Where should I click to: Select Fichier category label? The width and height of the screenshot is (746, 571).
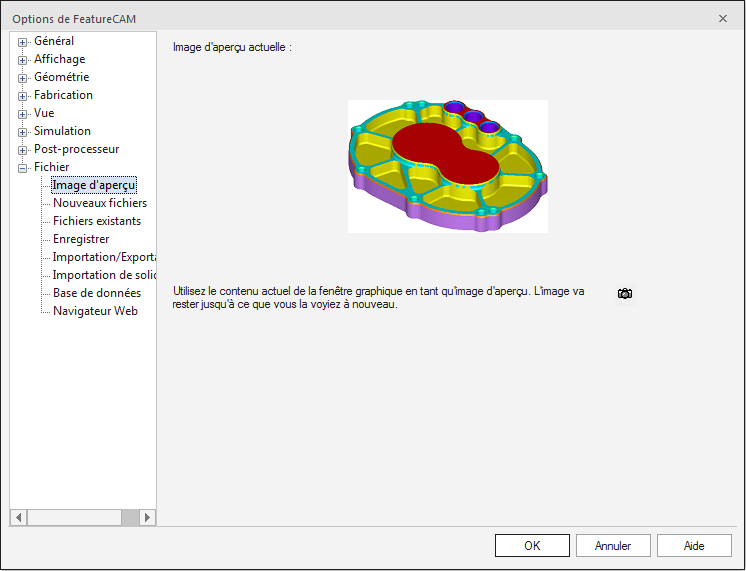[51, 167]
